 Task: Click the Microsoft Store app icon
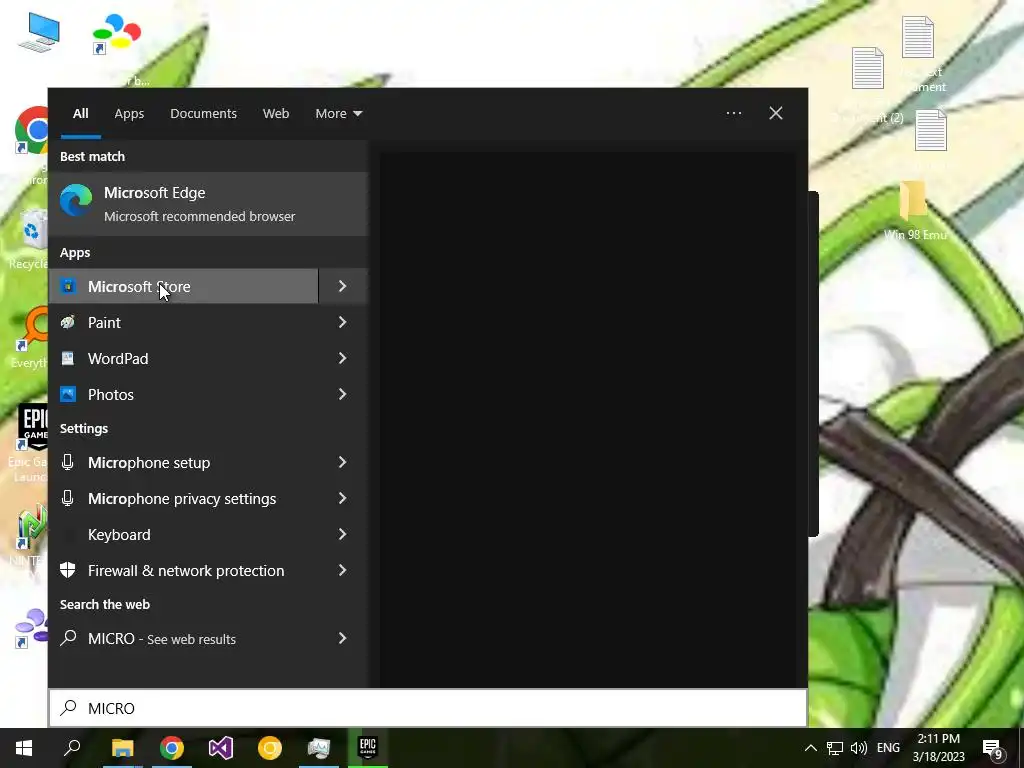(x=68, y=286)
